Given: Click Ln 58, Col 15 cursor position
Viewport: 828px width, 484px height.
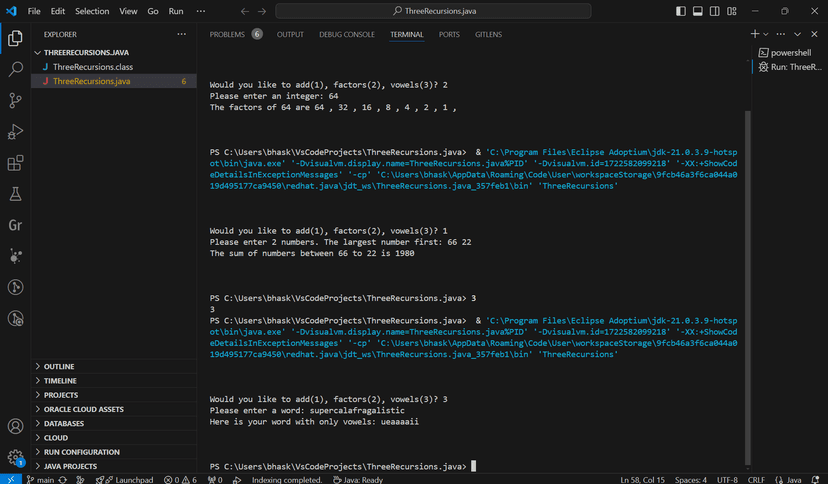Looking at the screenshot, I should pyautogui.click(x=642, y=479).
